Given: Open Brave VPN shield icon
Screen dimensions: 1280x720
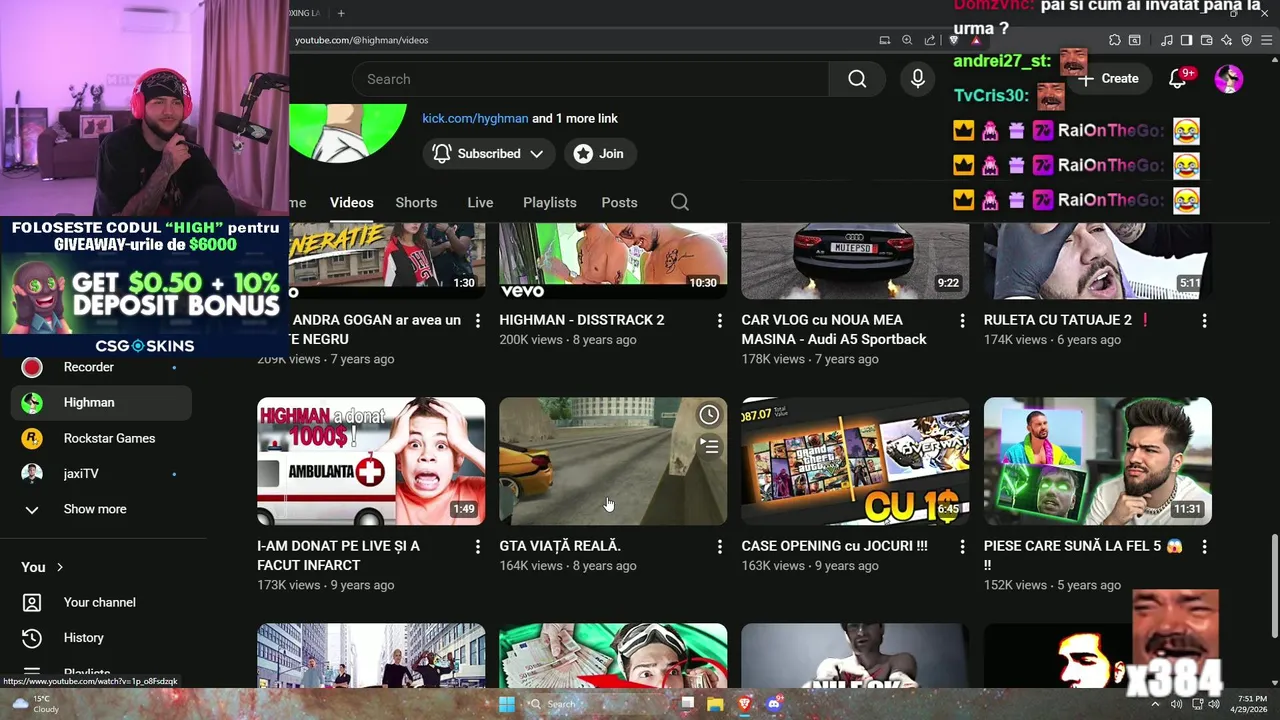Looking at the screenshot, I should point(1247,40).
